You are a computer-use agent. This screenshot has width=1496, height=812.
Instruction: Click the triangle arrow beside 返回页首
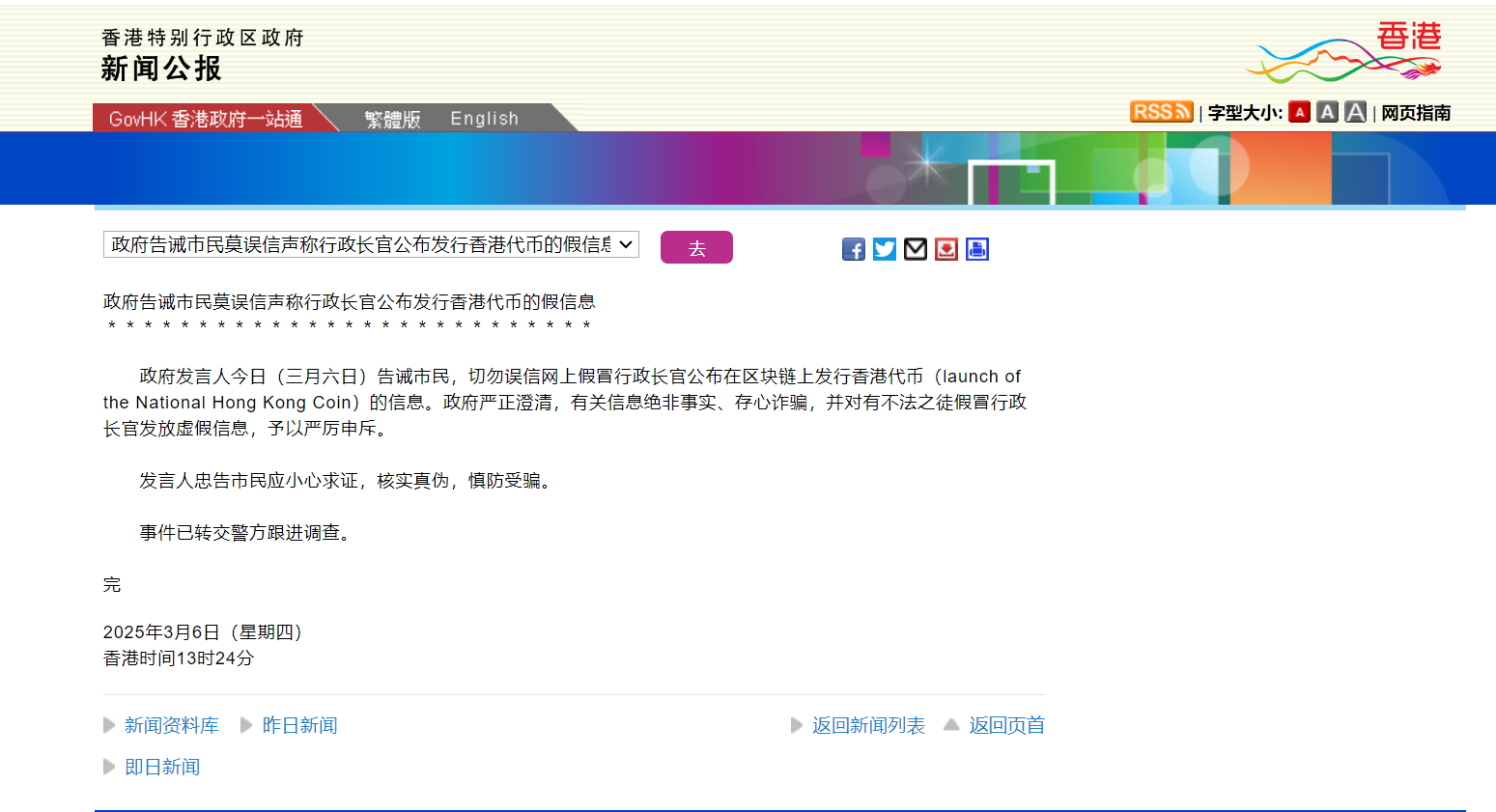pos(951,725)
